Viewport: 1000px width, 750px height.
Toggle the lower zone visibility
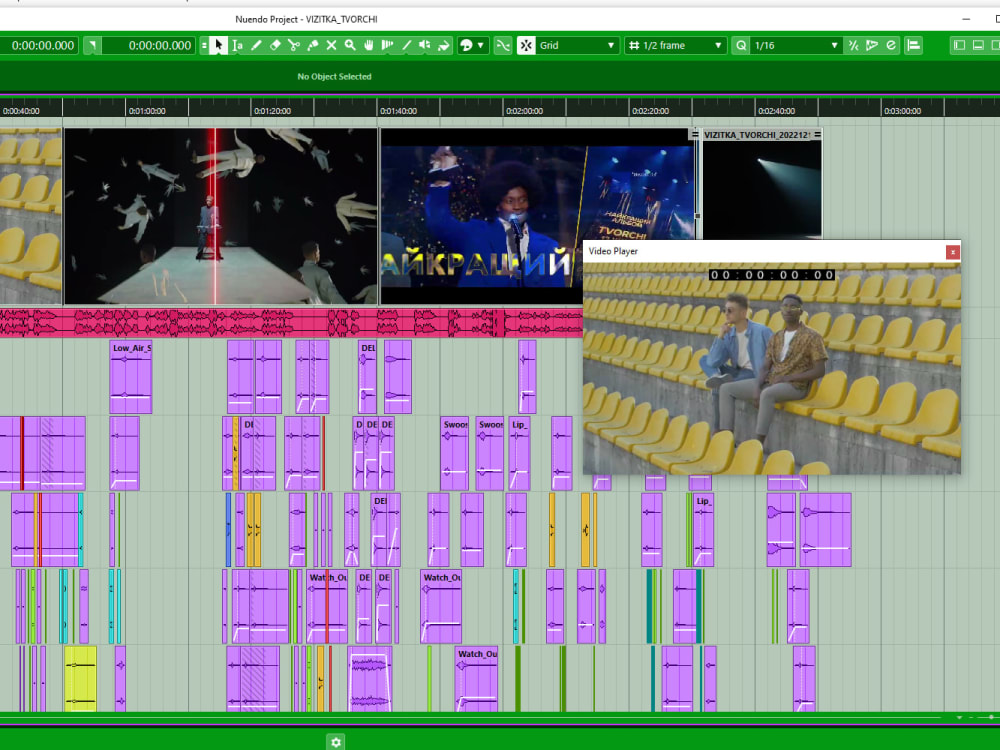978,45
